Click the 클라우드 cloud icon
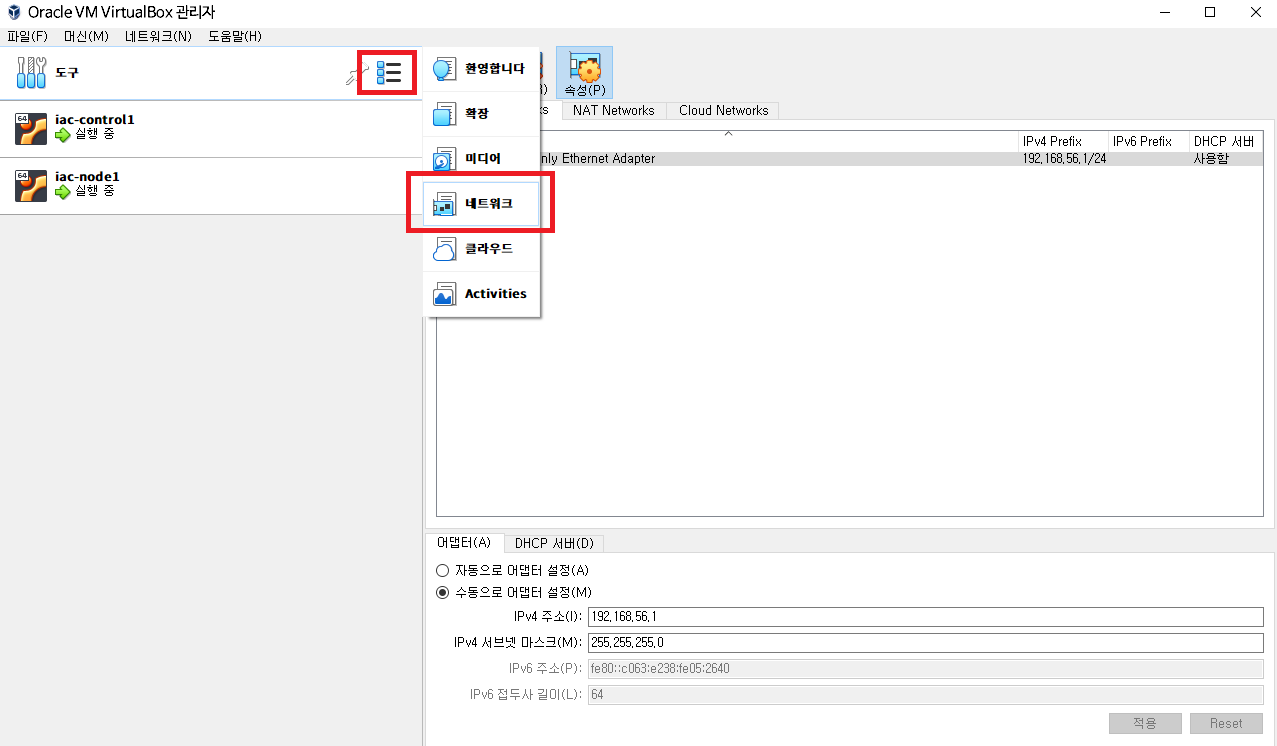This screenshot has height=746, width=1277. [444, 249]
